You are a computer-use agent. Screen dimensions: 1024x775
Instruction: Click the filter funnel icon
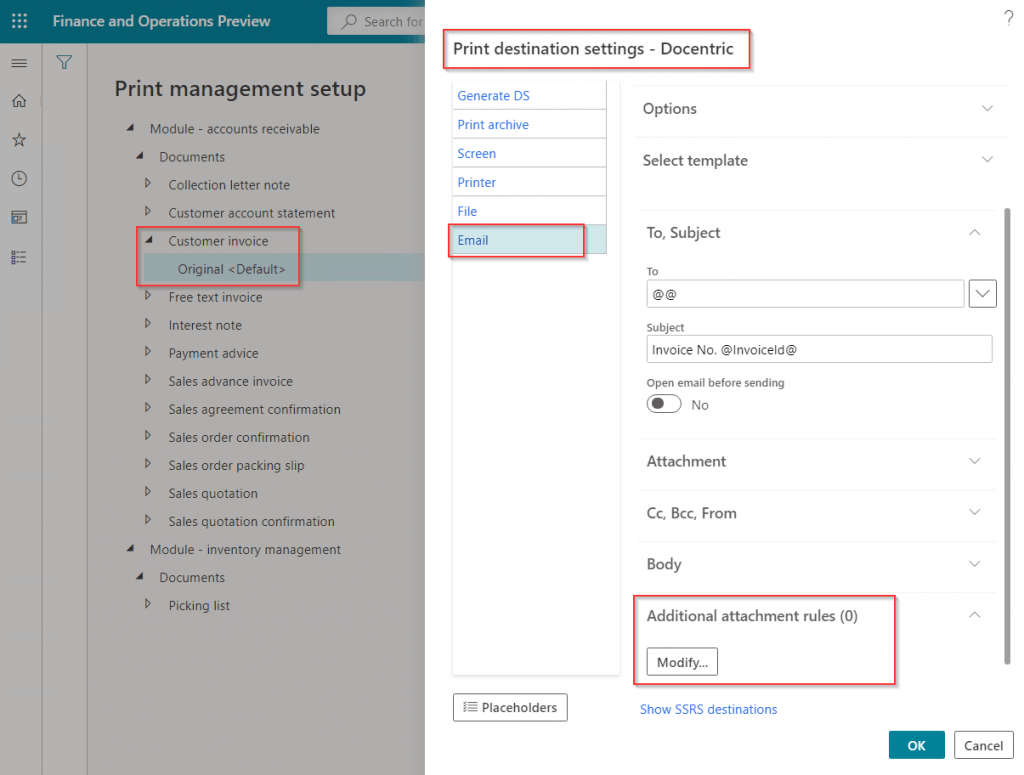(64, 62)
